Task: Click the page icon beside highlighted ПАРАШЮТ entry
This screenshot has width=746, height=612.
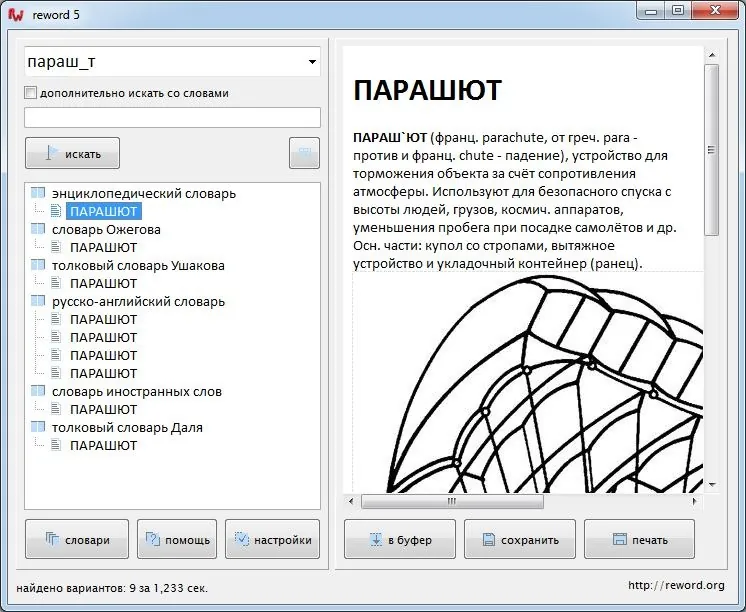Action: [x=56, y=210]
